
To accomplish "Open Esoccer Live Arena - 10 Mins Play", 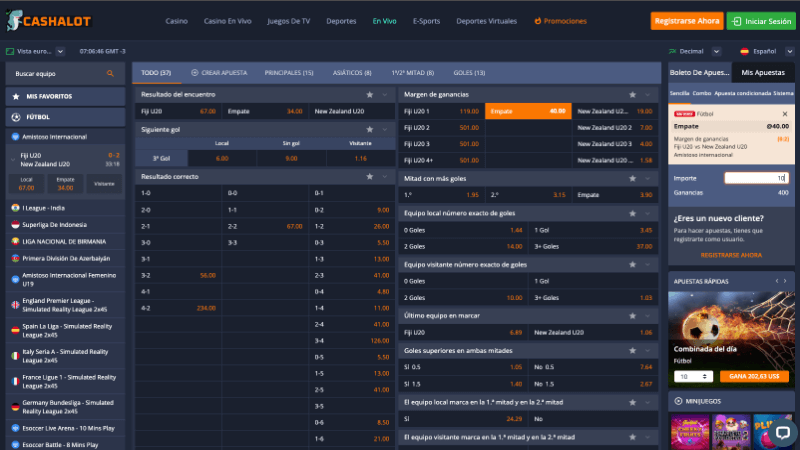I will click(65, 429).
